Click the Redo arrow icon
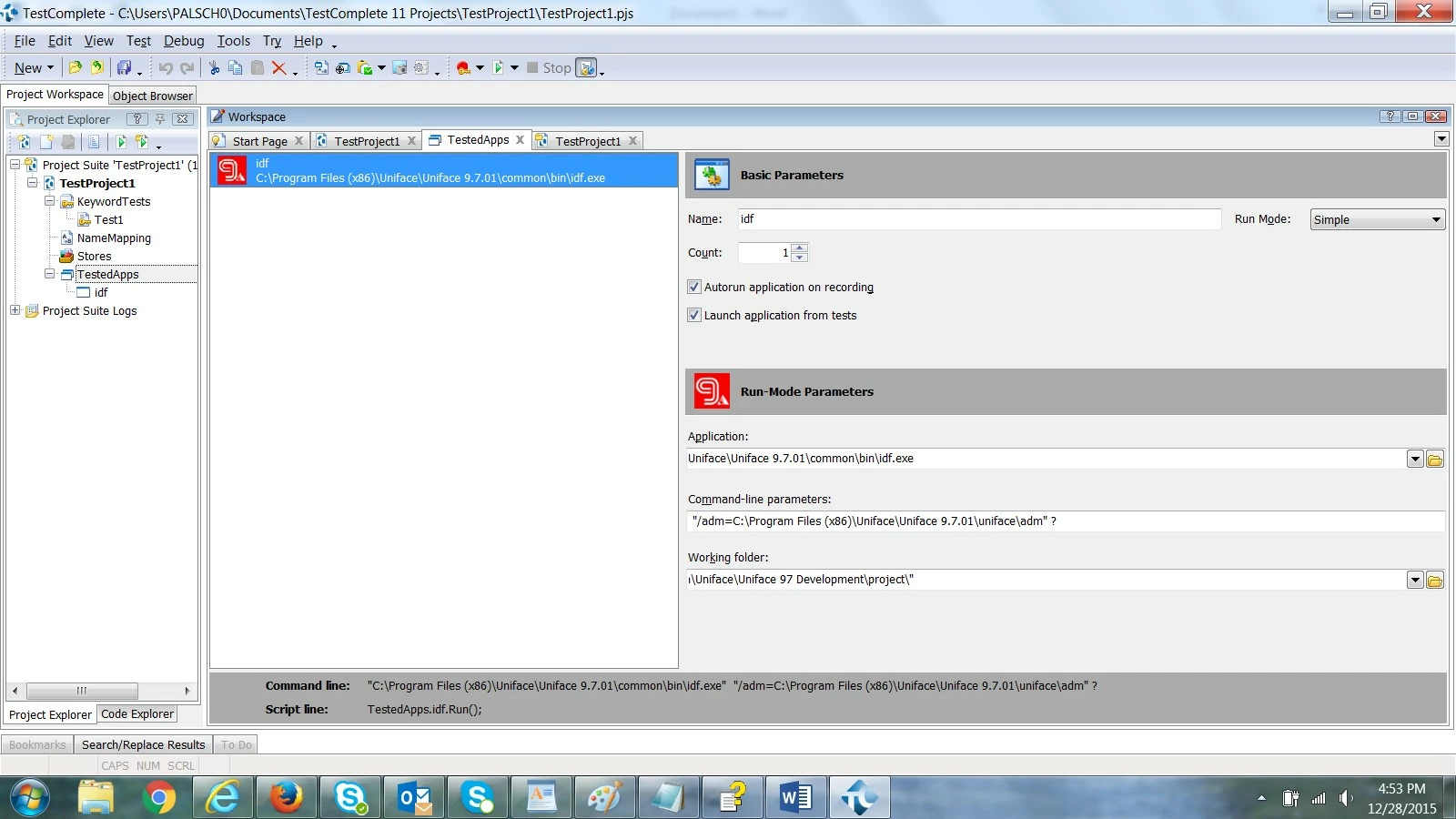1456x819 pixels. click(x=187, y=68)
